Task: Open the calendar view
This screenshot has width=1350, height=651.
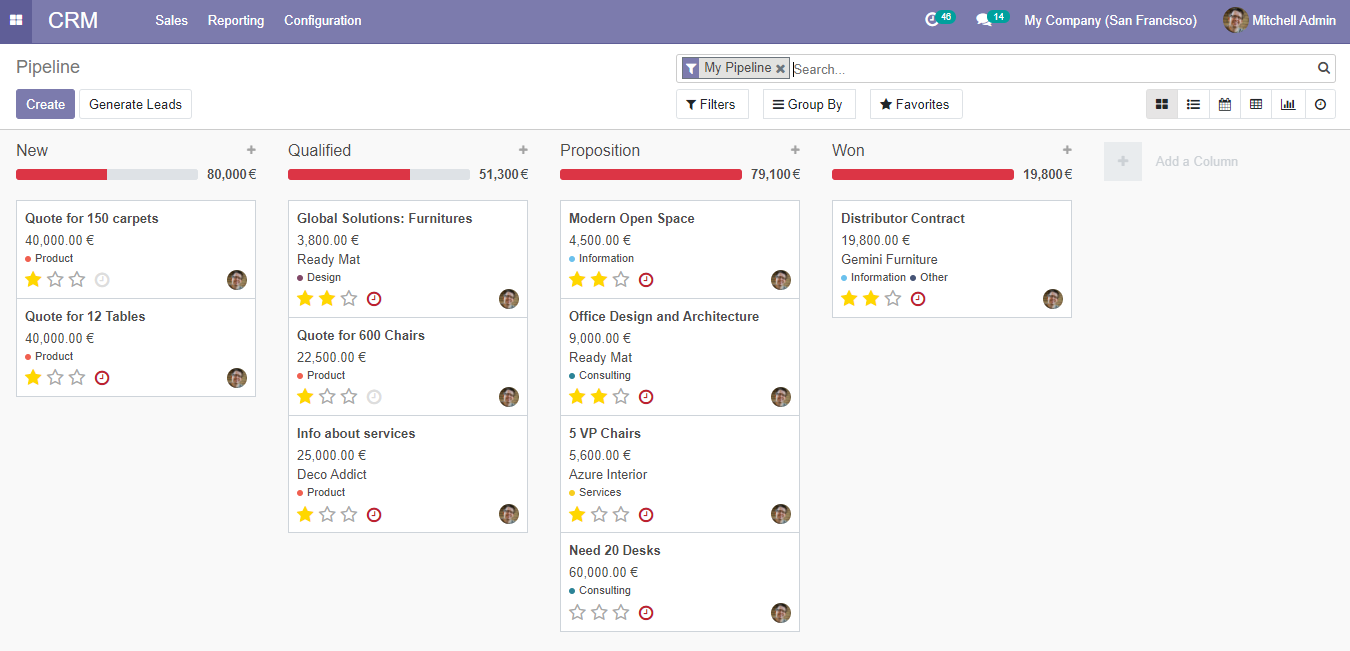Action: coord(1224,103)
